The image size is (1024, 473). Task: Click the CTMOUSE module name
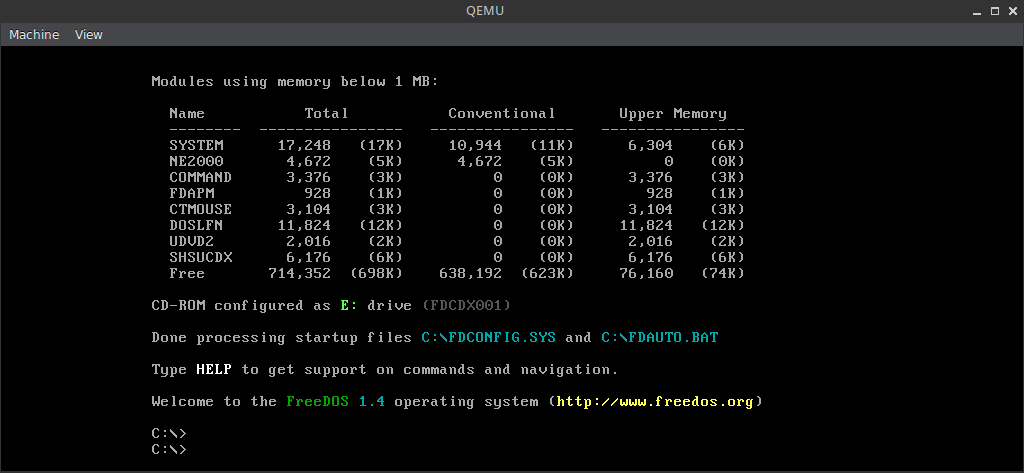(x=200, y=210)
